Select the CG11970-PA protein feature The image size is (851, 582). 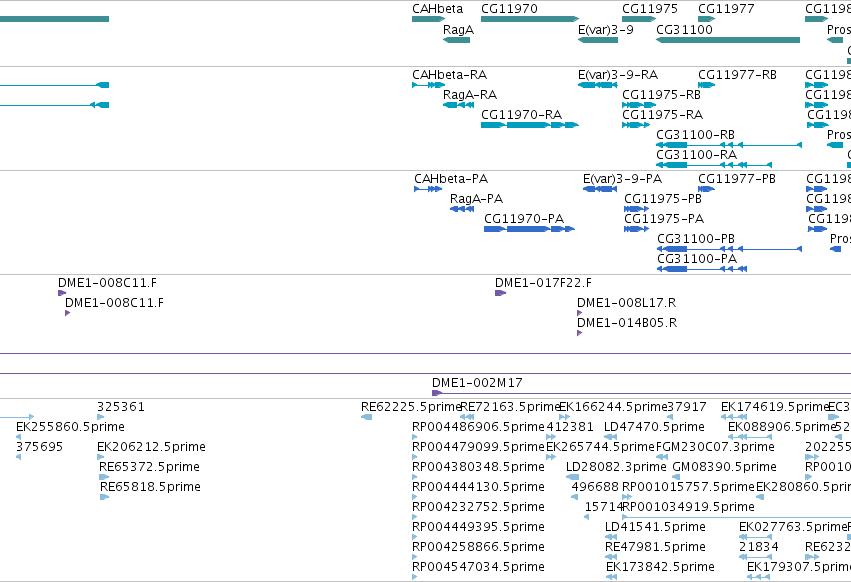tap(529, 229)
